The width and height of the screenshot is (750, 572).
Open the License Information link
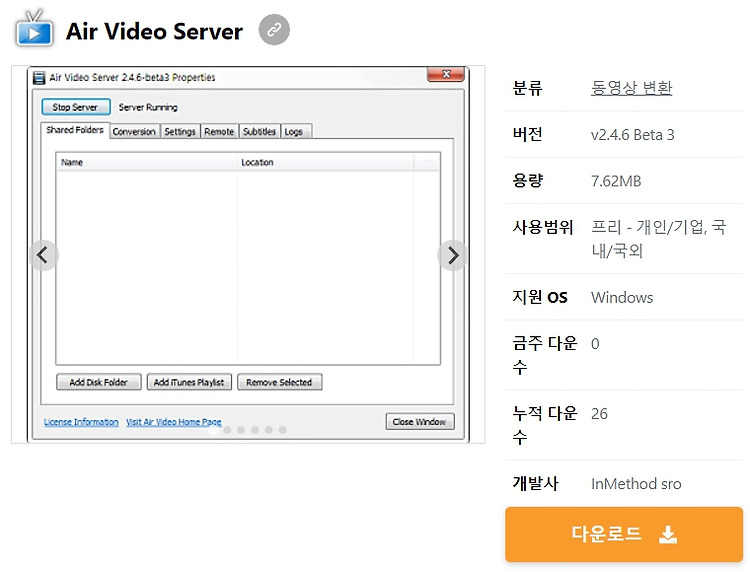pos(81,422)
